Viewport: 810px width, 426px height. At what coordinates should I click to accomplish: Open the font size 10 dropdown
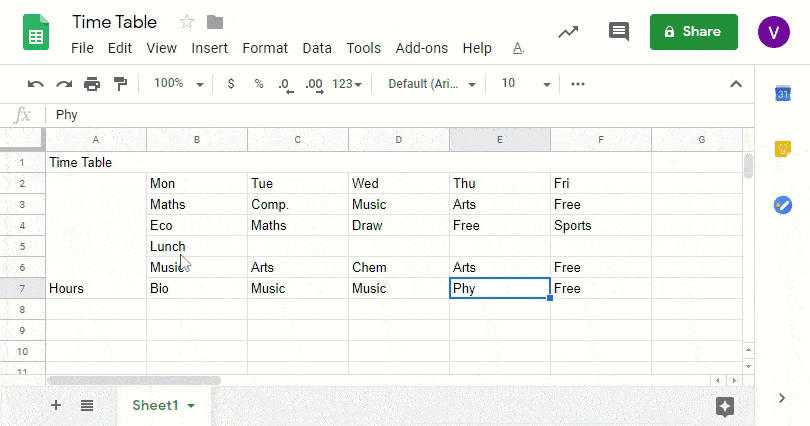point(525,84)
